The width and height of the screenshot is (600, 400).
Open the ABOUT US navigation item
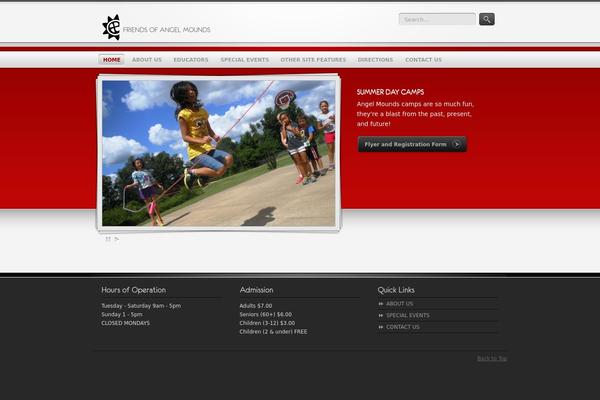pos(147,60)
